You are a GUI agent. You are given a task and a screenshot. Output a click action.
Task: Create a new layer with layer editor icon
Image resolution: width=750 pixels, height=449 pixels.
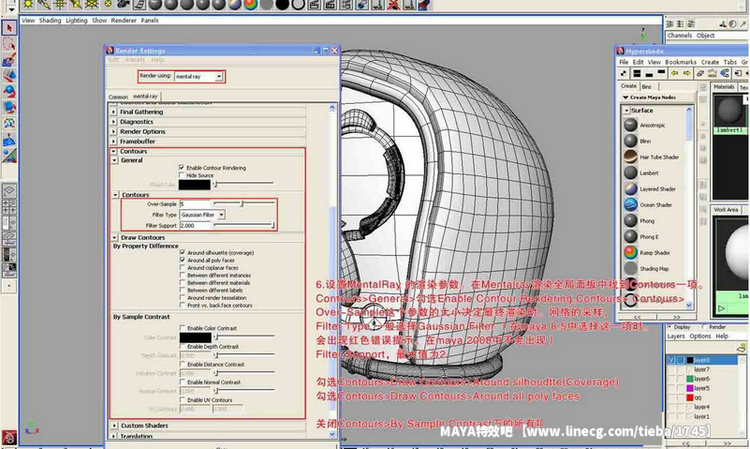click(741, 348)
